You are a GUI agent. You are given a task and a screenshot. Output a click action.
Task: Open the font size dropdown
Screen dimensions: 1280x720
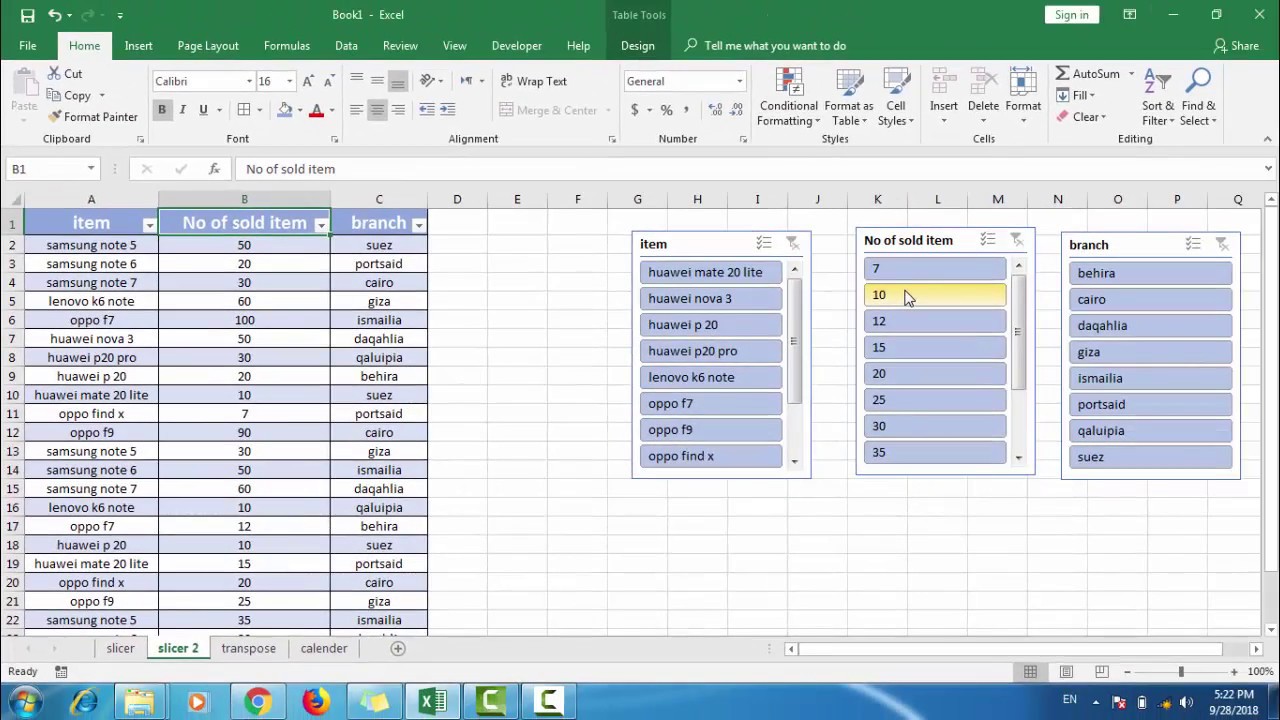(290, 81)
